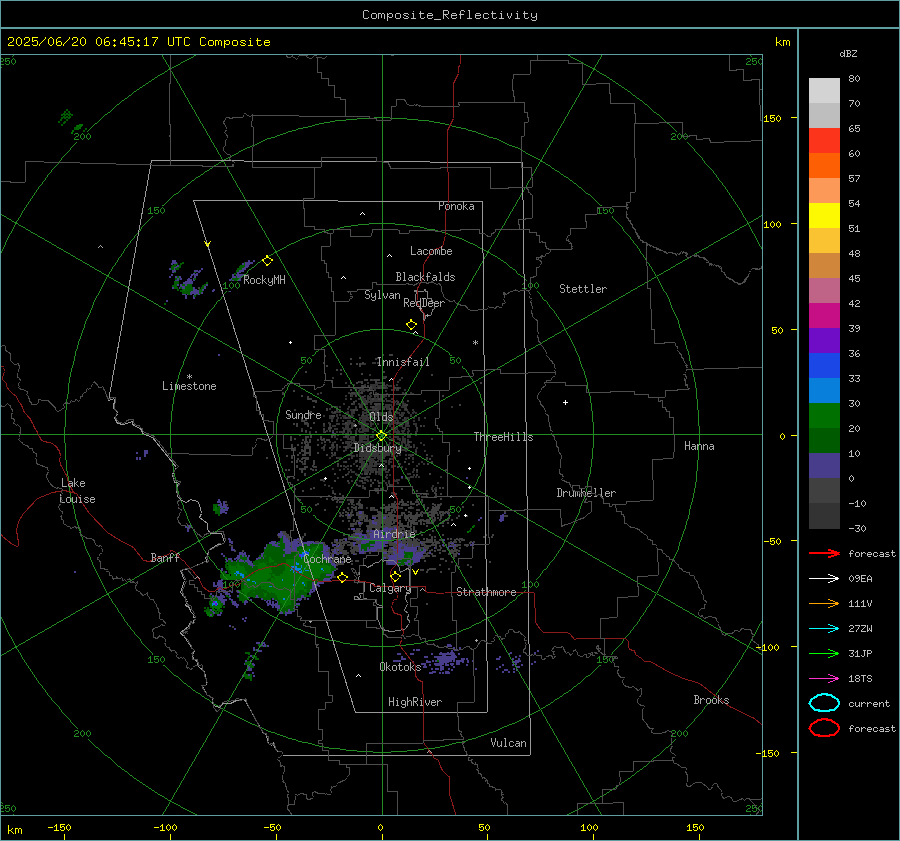The image size is (900, 841).
Task: Click the yellow diamond marker above Calgary
Action: coord(395,576)
